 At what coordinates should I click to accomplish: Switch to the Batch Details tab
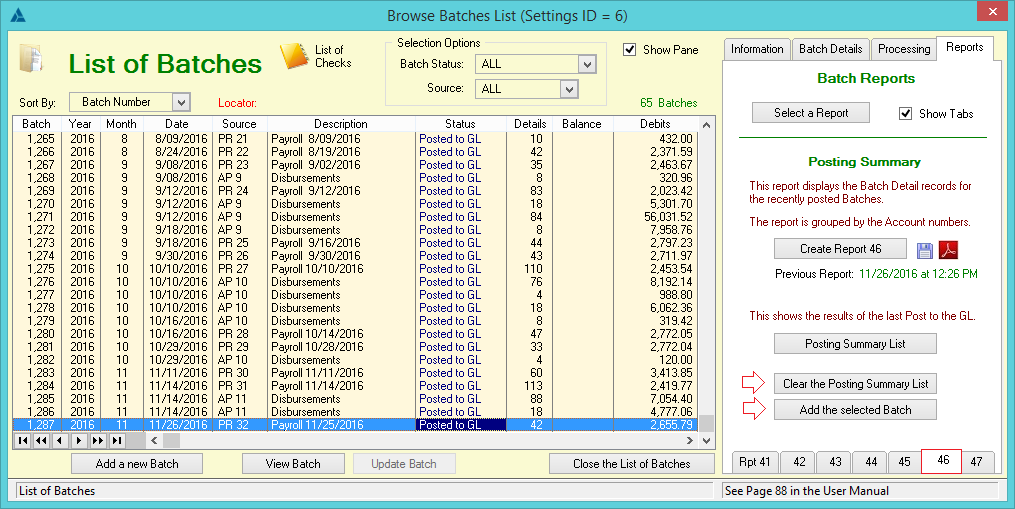(x=830, y=49)
